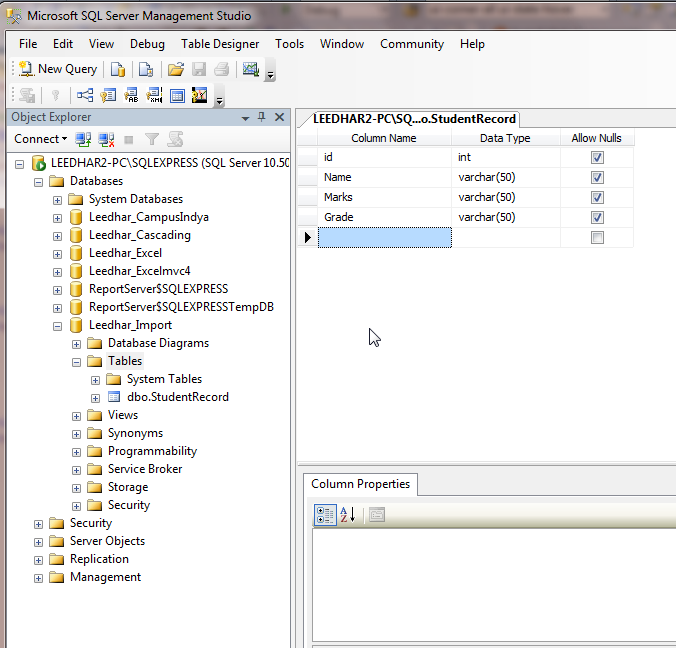Image resolution: width=676 pixels, height=648 pixels.
Task: Click the Print icon in toolbar
Action: click(222, 69)
